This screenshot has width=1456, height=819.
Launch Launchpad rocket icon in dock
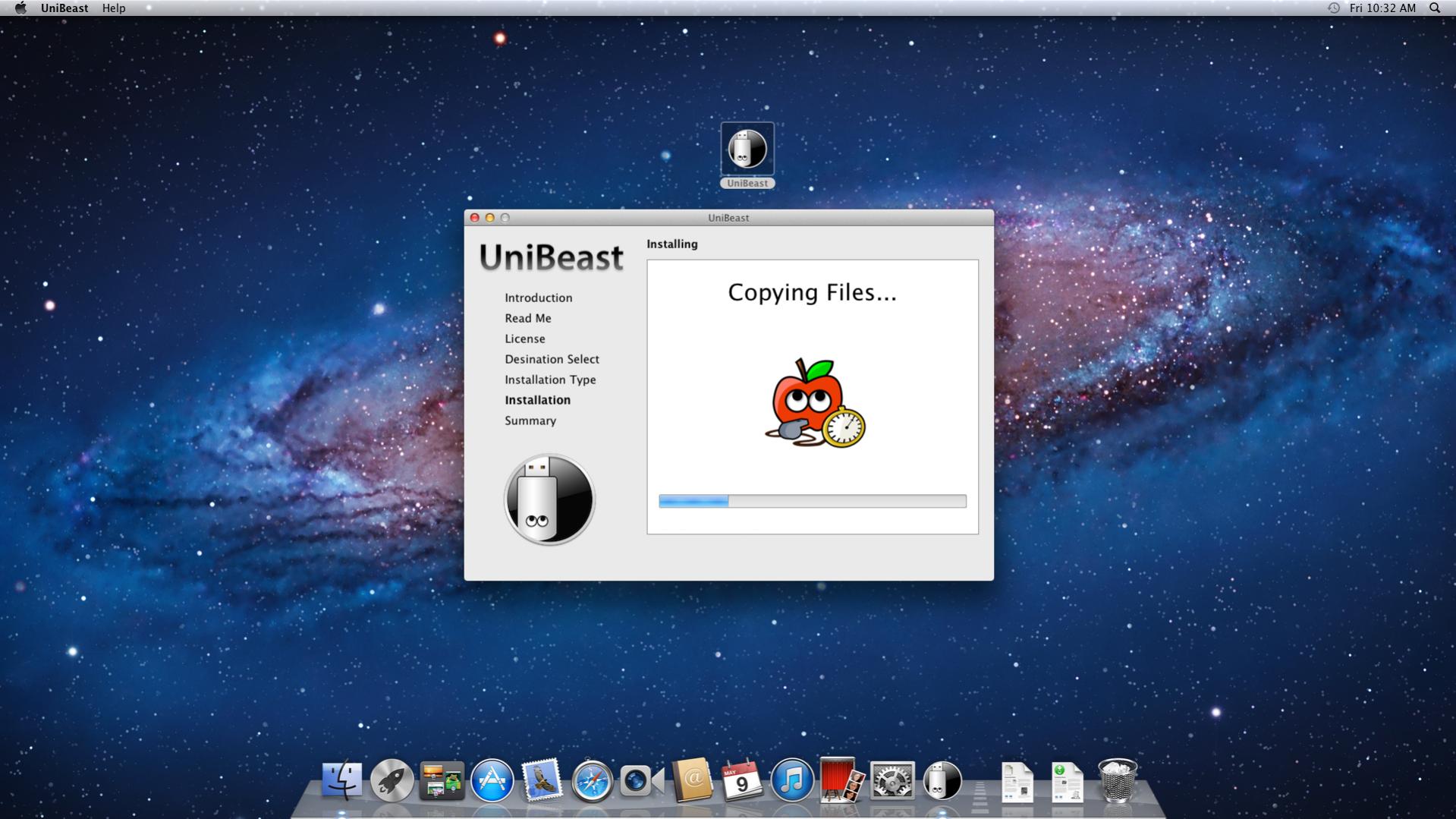pyautogui.click(x=392, y=780)
